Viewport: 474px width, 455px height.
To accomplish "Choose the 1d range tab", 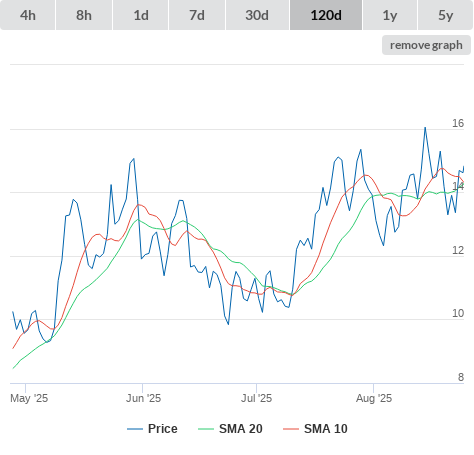I will (141, 15).
